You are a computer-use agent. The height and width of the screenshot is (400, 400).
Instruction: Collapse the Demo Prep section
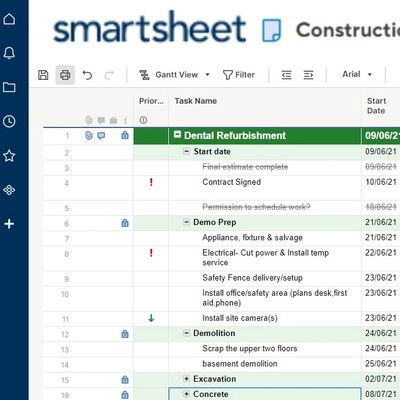coord(187,222)
